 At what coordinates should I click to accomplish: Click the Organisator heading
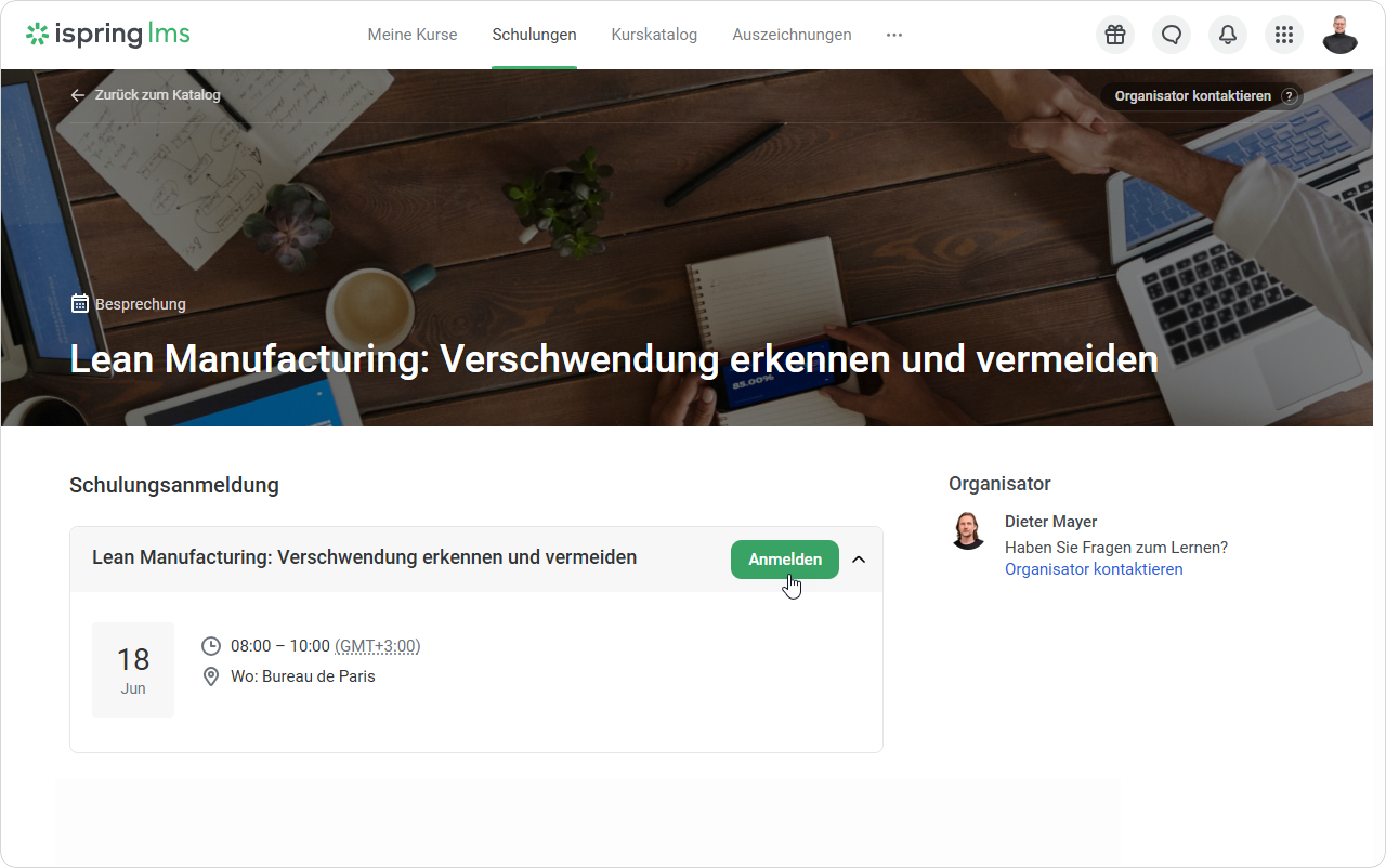point(999,484)
